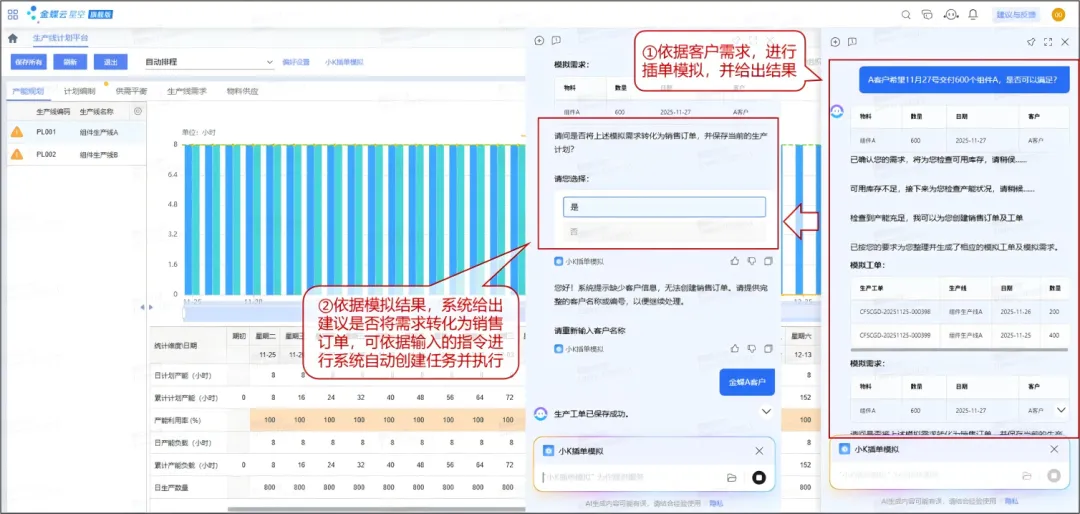Viewport: 1080px width, 514px height.
Task: Expand the 生产工单已保存成功 message chevron
Action: [x=767, y=412]
